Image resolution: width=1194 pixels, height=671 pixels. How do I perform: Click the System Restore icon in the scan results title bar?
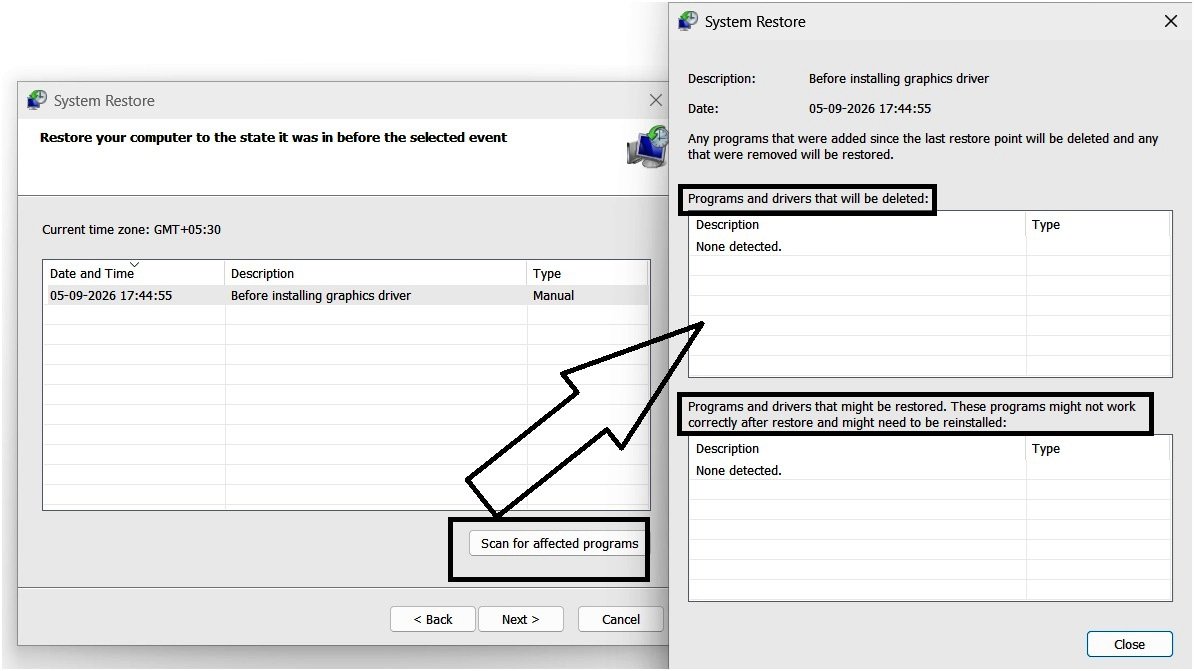(x=688, y=21)
